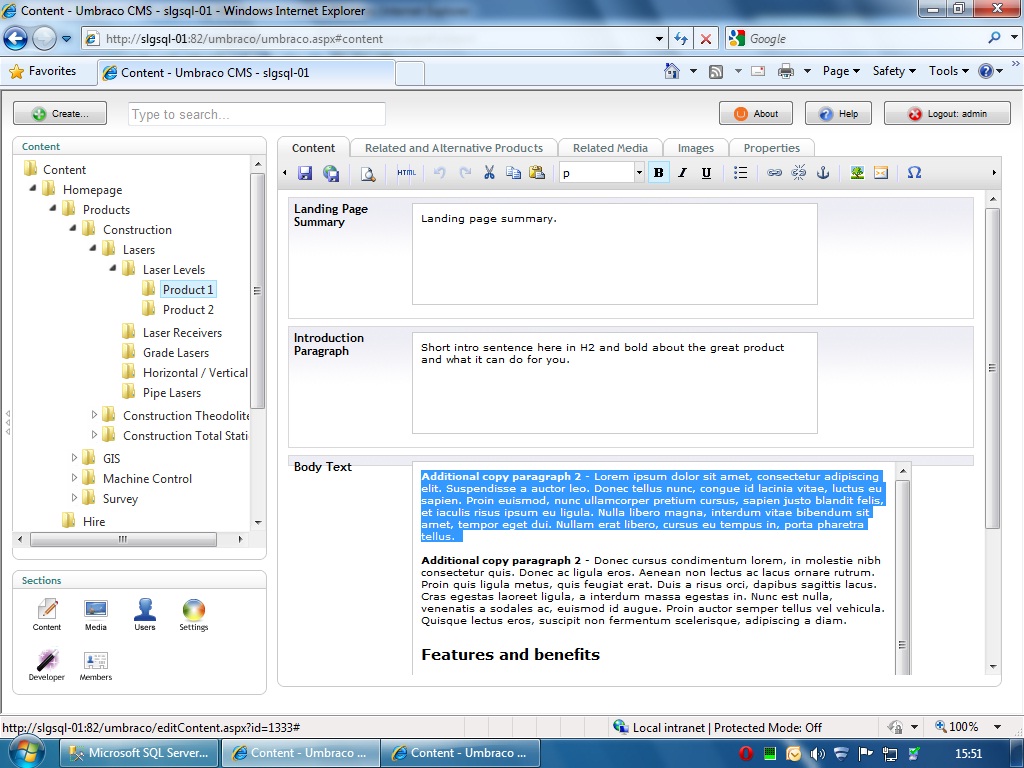Image resolution: width=1024 pixels, height=768 pixels.
Task: Click the Insert macro icon
Action: (881, 172)
